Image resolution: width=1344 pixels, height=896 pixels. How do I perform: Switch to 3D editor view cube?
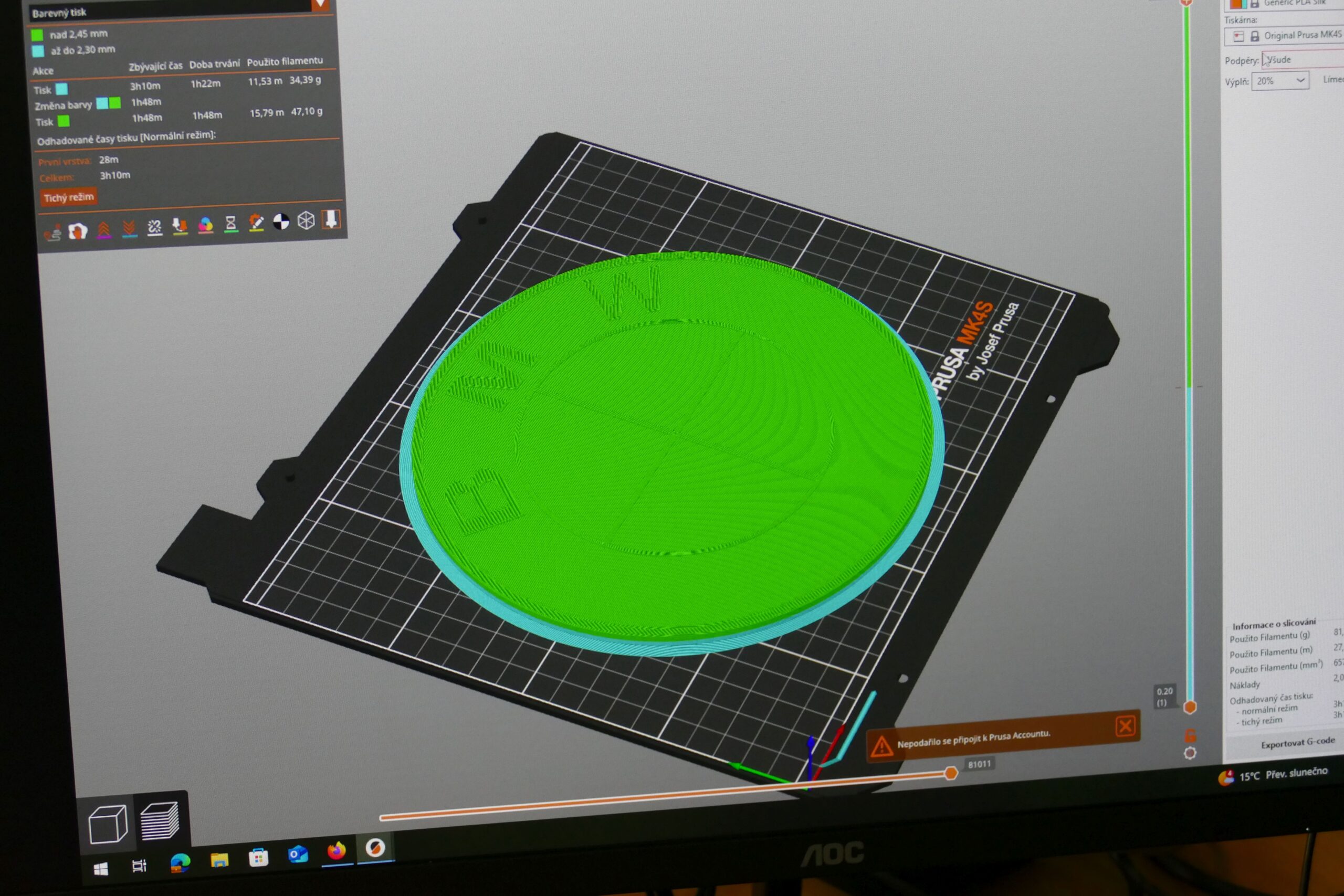coord(108,824)
